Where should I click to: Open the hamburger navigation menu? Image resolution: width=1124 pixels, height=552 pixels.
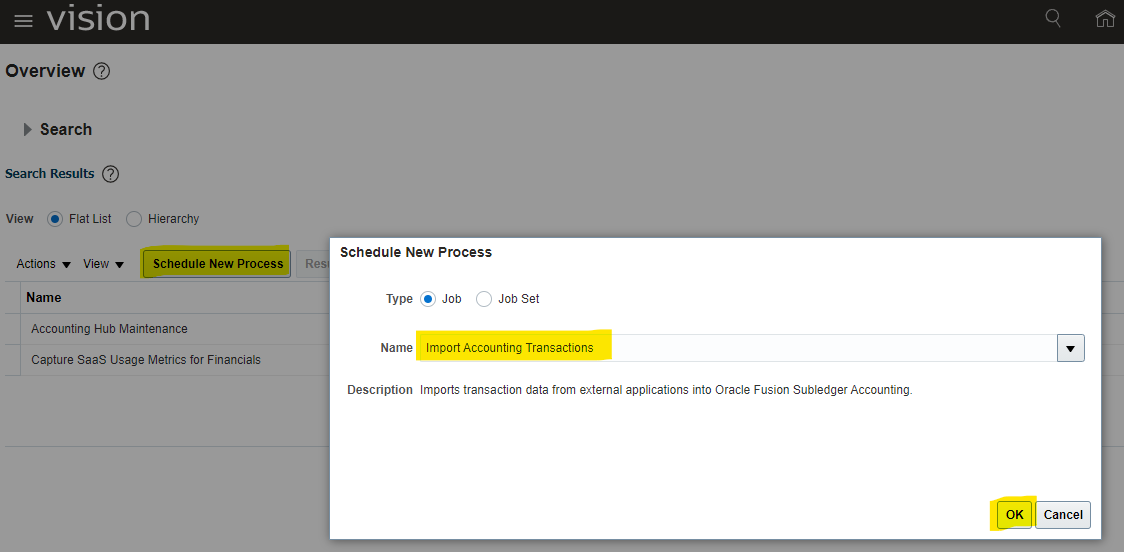pyautogui.click(x=23, y=21)
